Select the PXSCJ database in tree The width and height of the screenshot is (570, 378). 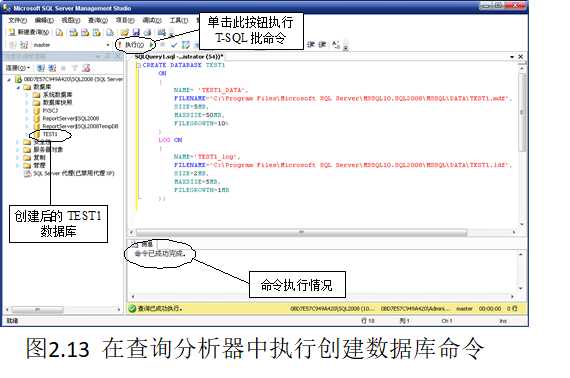[x=50, y=110]
